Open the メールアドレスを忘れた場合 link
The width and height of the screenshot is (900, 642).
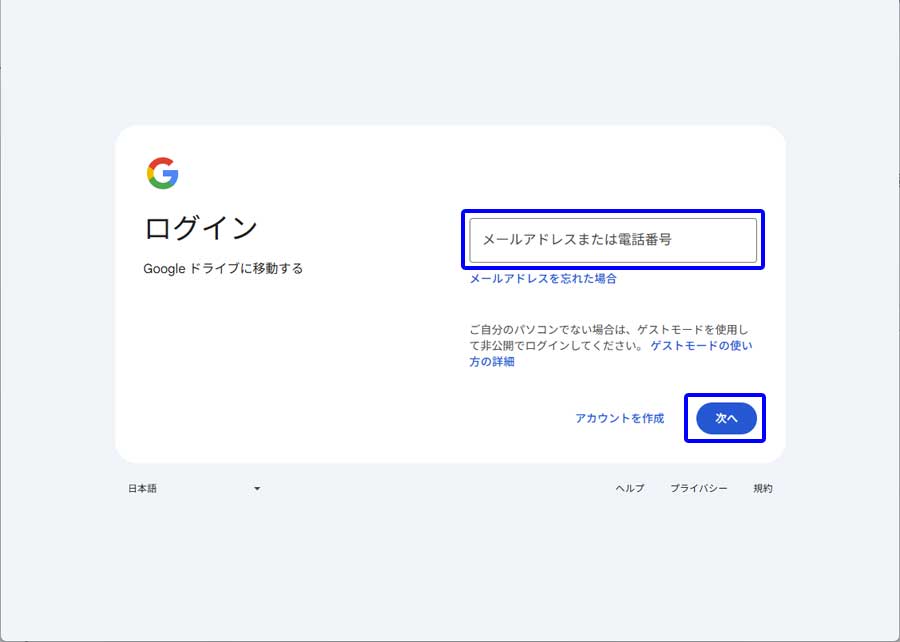pos(543,279)
